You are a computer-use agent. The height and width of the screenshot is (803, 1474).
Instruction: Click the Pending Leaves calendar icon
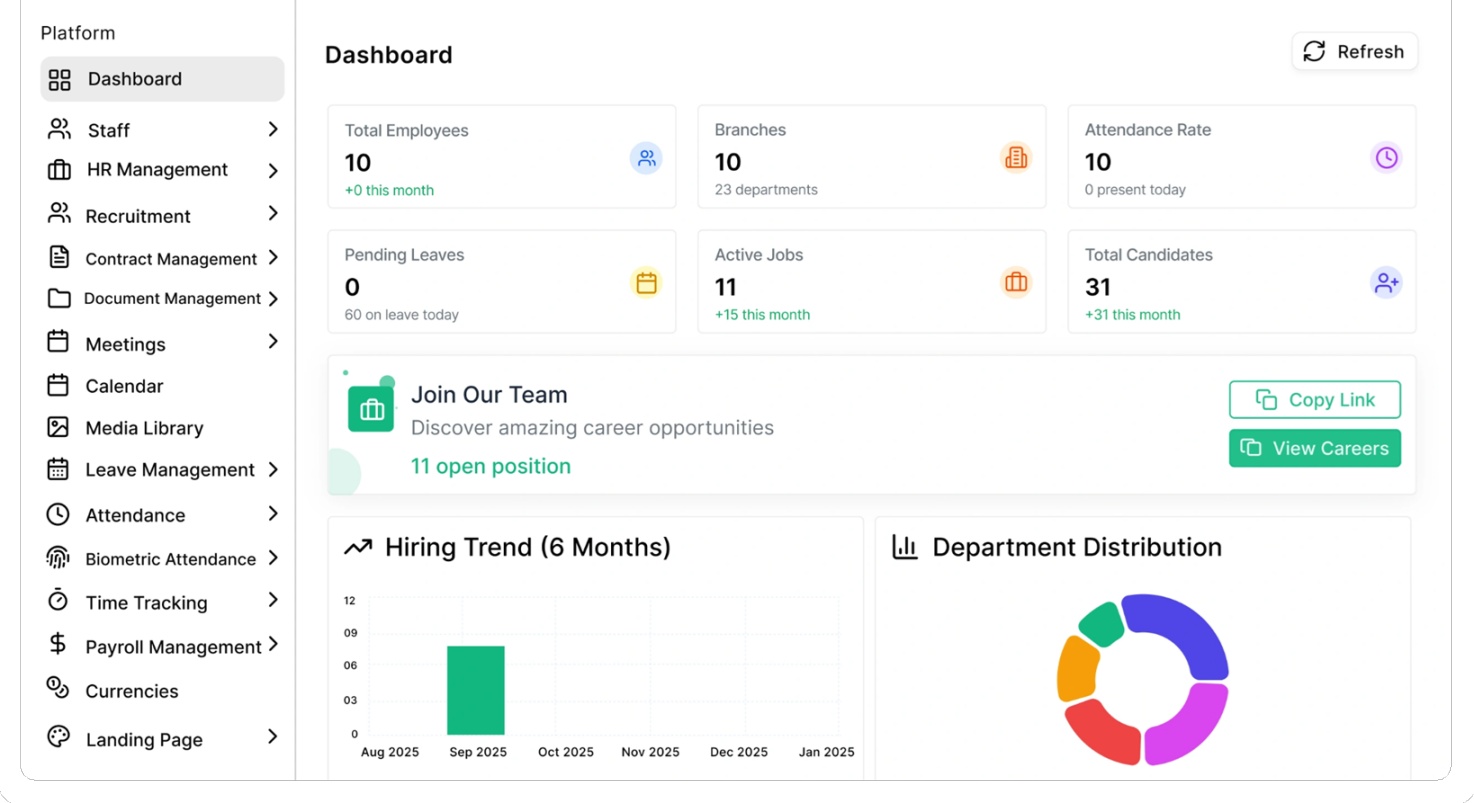click(646, 283)
